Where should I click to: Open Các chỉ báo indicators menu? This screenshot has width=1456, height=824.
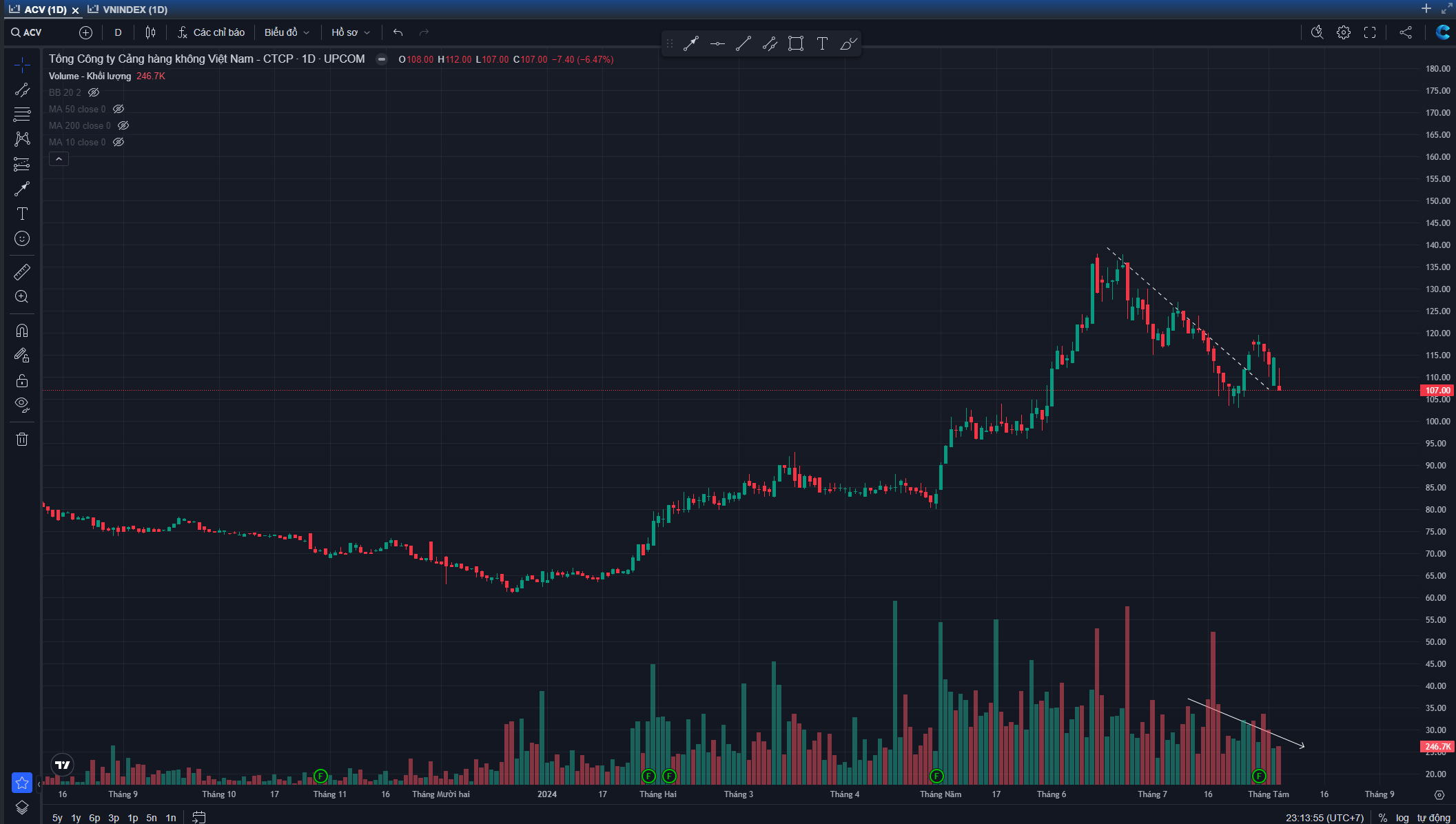tap(212, 32)
